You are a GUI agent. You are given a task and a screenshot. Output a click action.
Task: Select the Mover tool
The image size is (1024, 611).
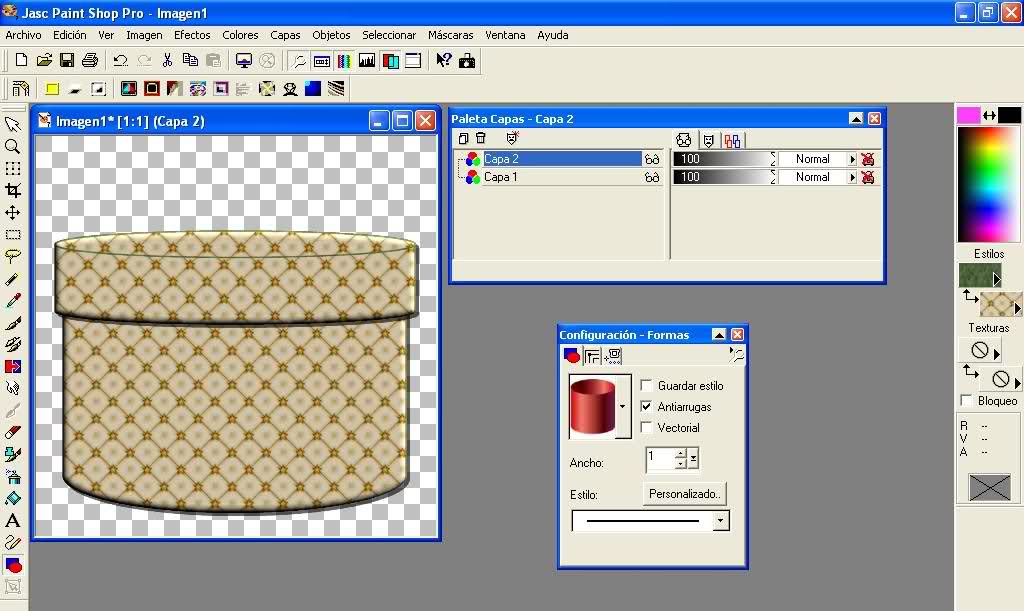click(x=12, y=212)
